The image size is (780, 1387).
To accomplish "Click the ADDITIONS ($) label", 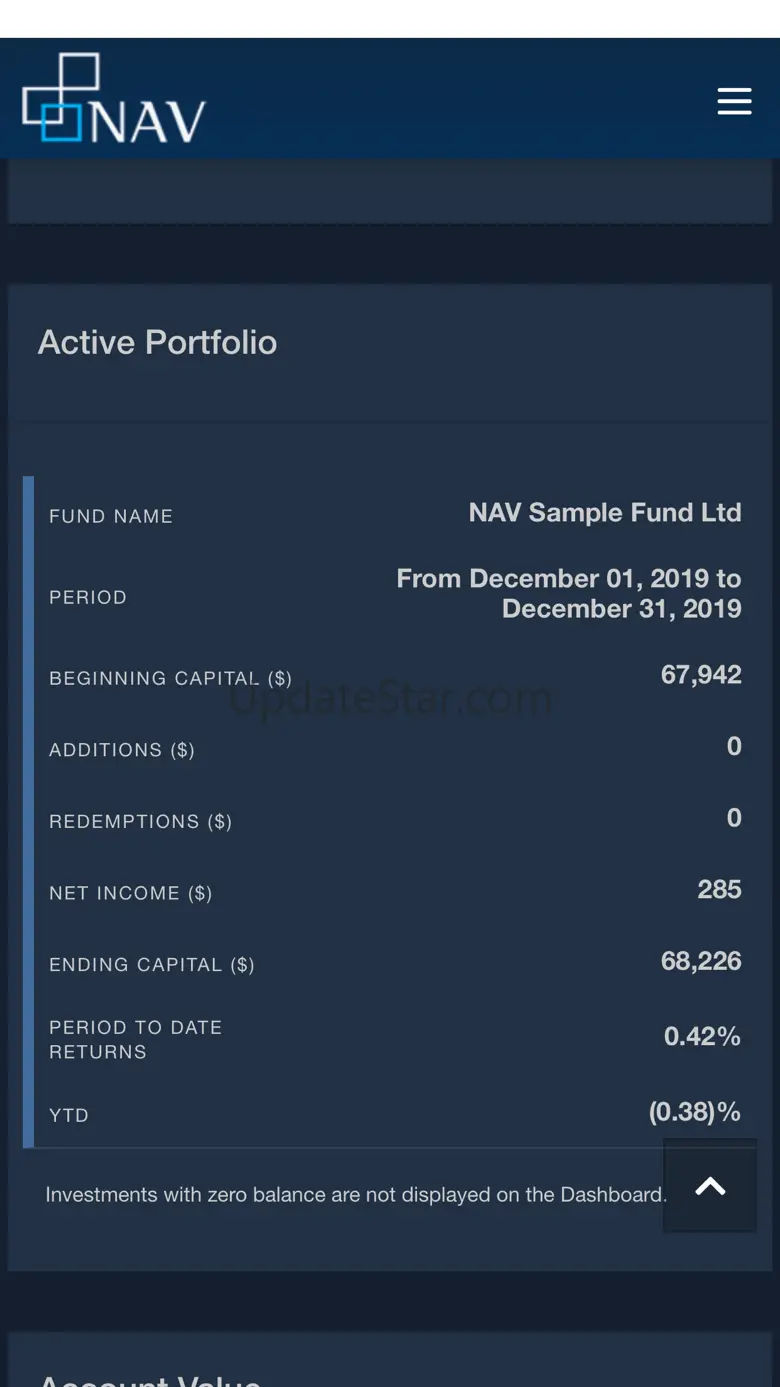I will point(122,750).
